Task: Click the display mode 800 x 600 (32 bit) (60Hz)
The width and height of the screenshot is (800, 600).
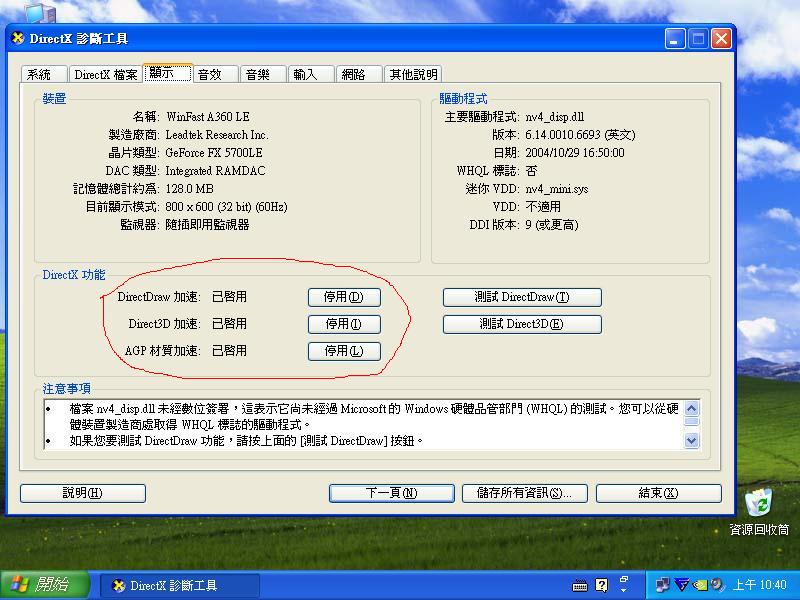Action: (x=226, y=207)
